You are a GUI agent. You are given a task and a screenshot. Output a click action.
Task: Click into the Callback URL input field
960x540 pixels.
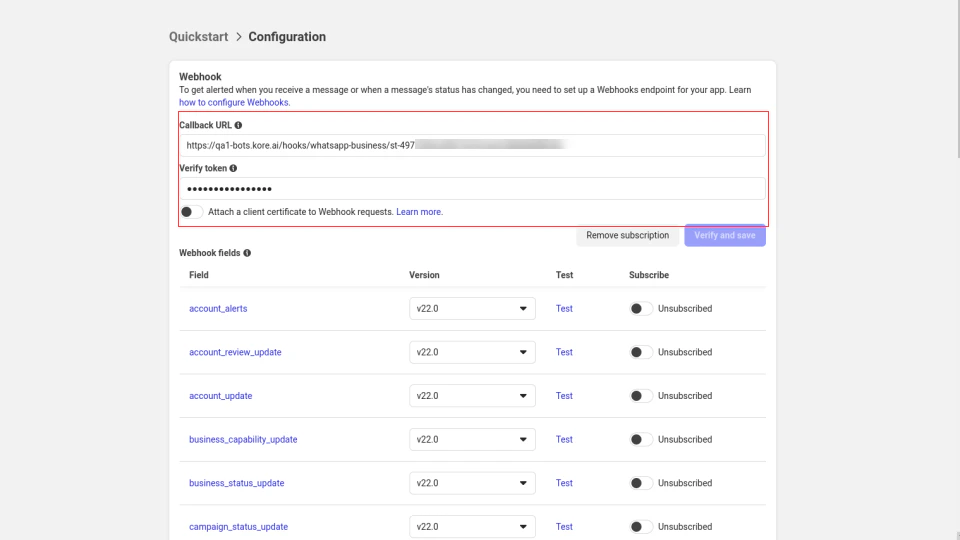click(472, 145)
